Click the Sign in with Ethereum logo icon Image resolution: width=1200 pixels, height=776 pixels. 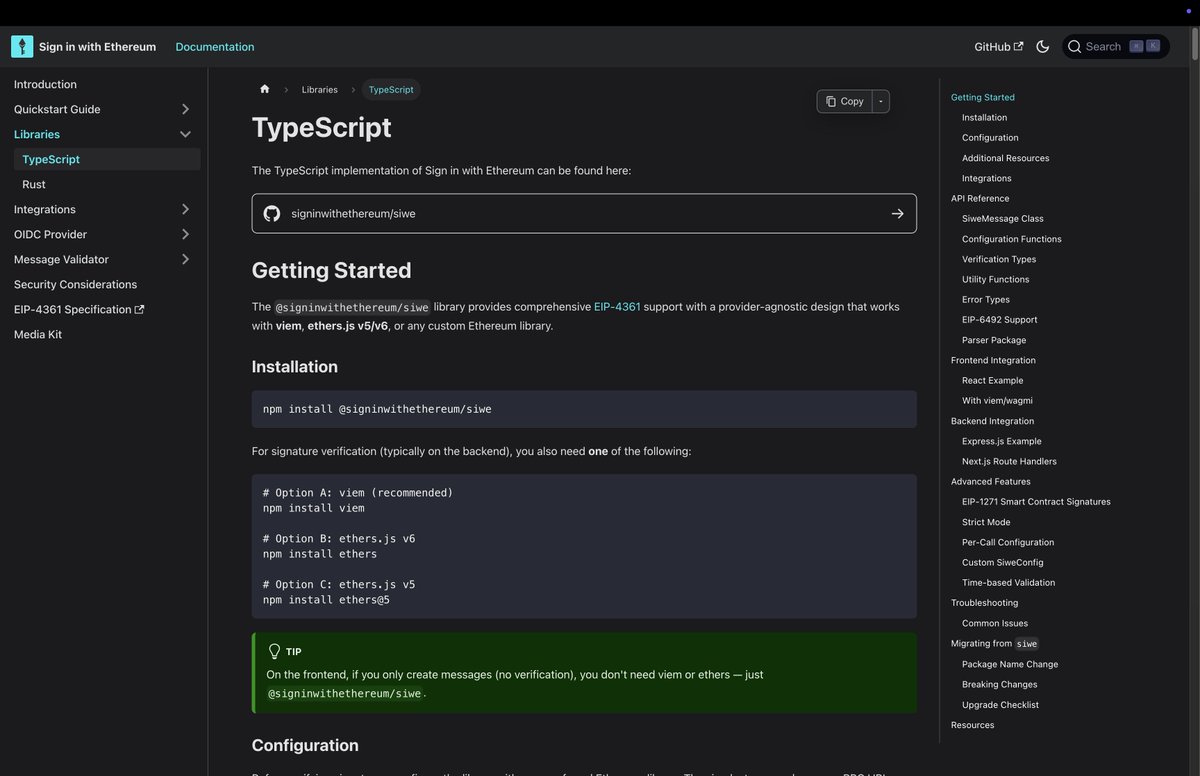22,47
